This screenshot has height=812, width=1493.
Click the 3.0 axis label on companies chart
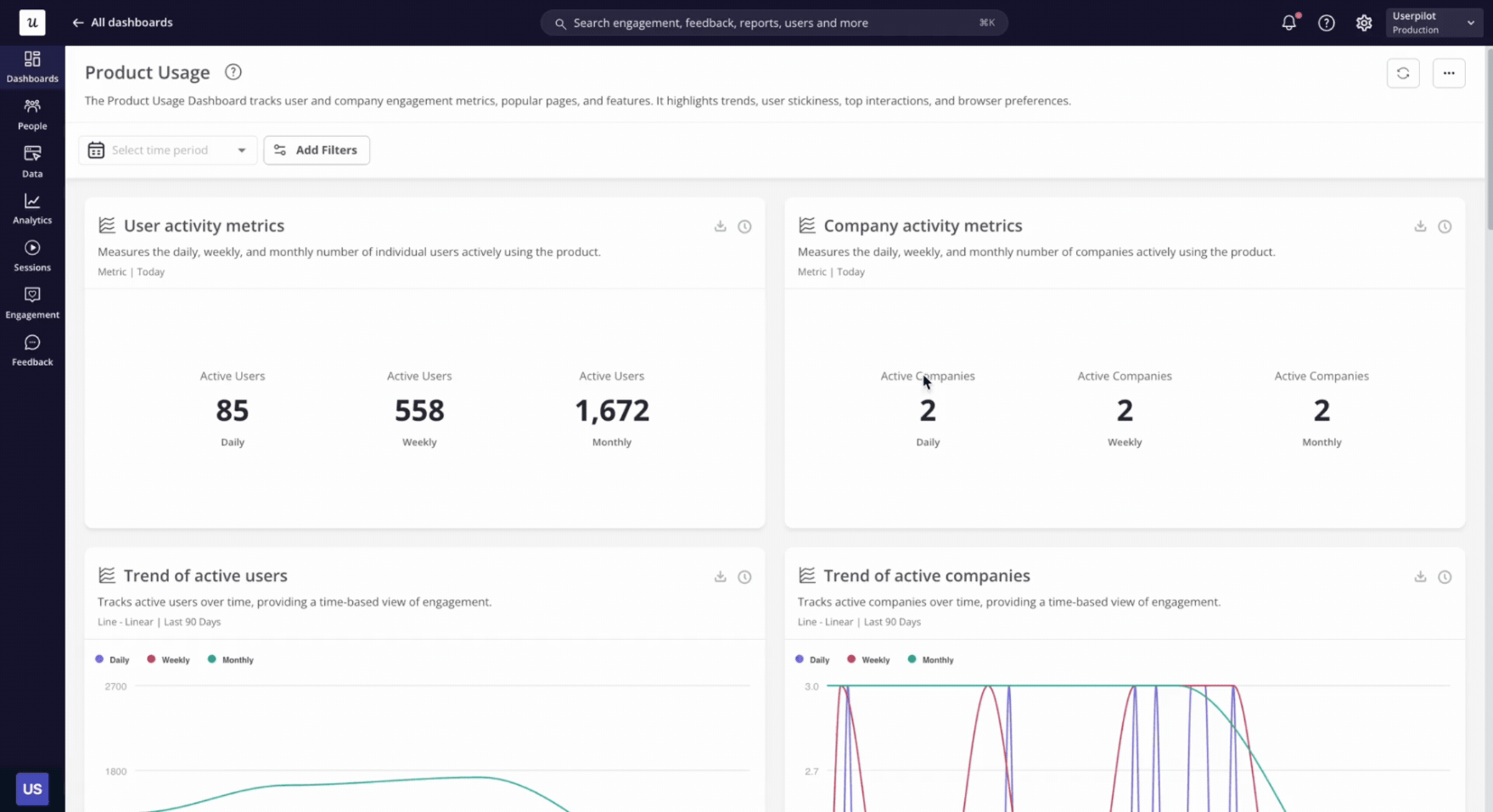click(x=811, y=686)
